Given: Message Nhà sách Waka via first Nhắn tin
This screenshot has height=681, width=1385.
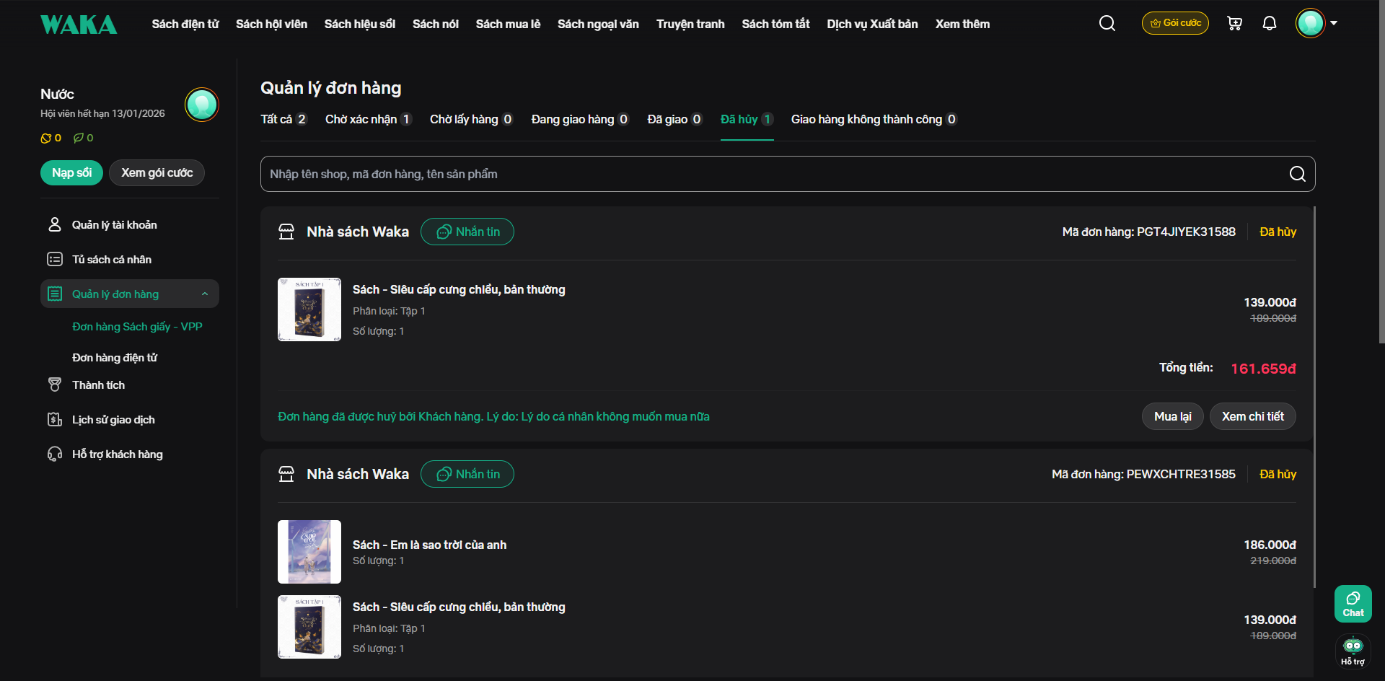Looking at the screenshot, I should coord(467,232).
